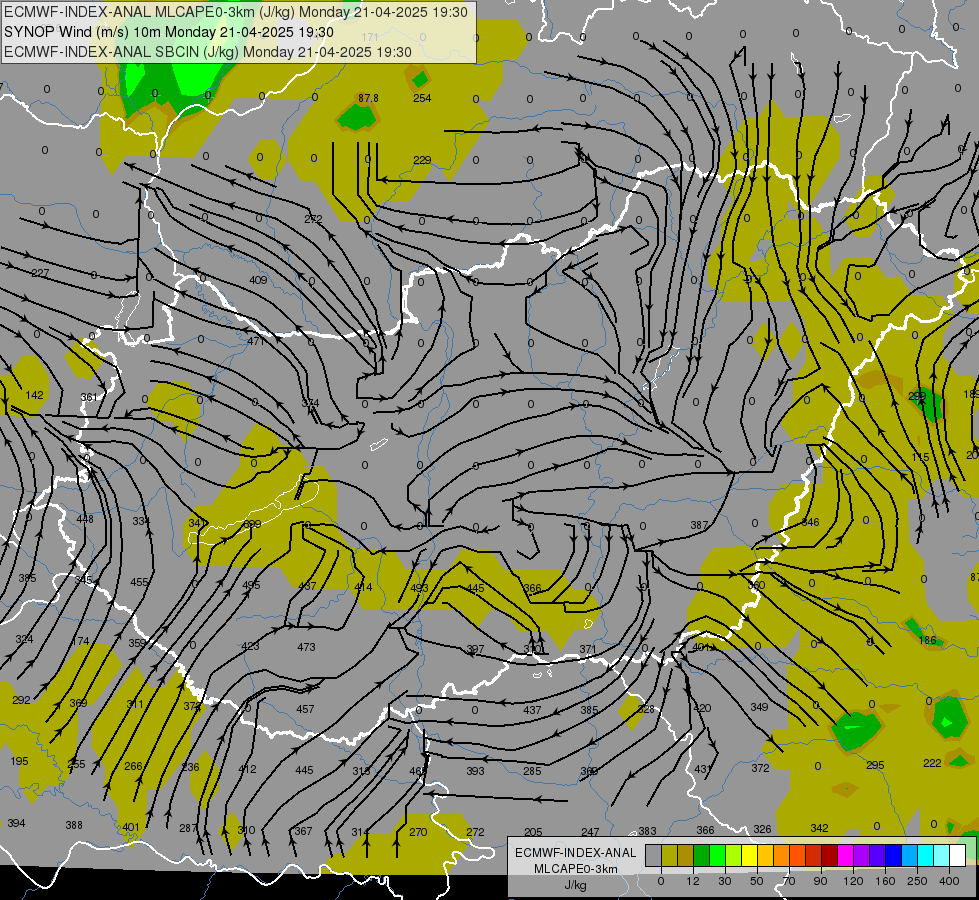Image resolution: width=979 pixels, height=900 pixels.
Task: Click the map value 457
Action: pyautogui.click(x=305, y=709)
